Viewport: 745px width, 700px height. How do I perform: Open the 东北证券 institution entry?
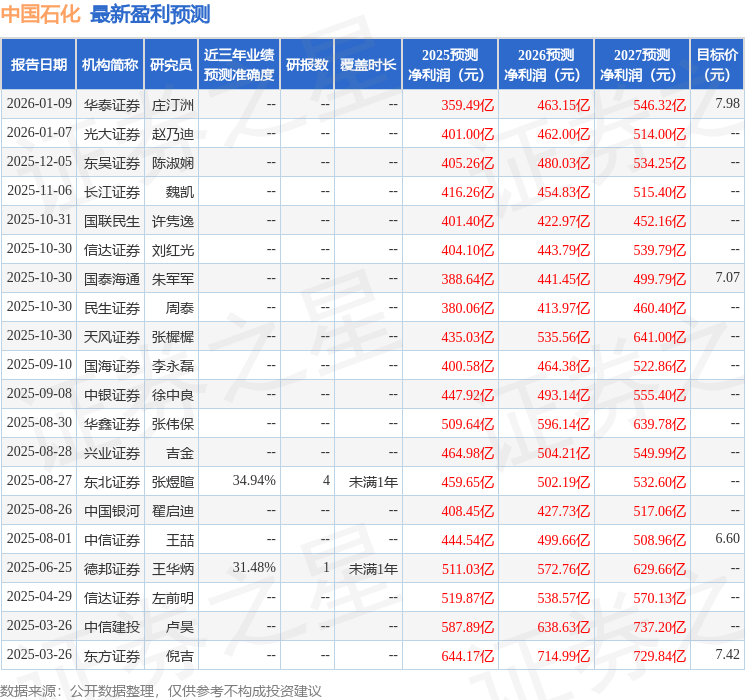pyautogui.click(x=111, y=482)
